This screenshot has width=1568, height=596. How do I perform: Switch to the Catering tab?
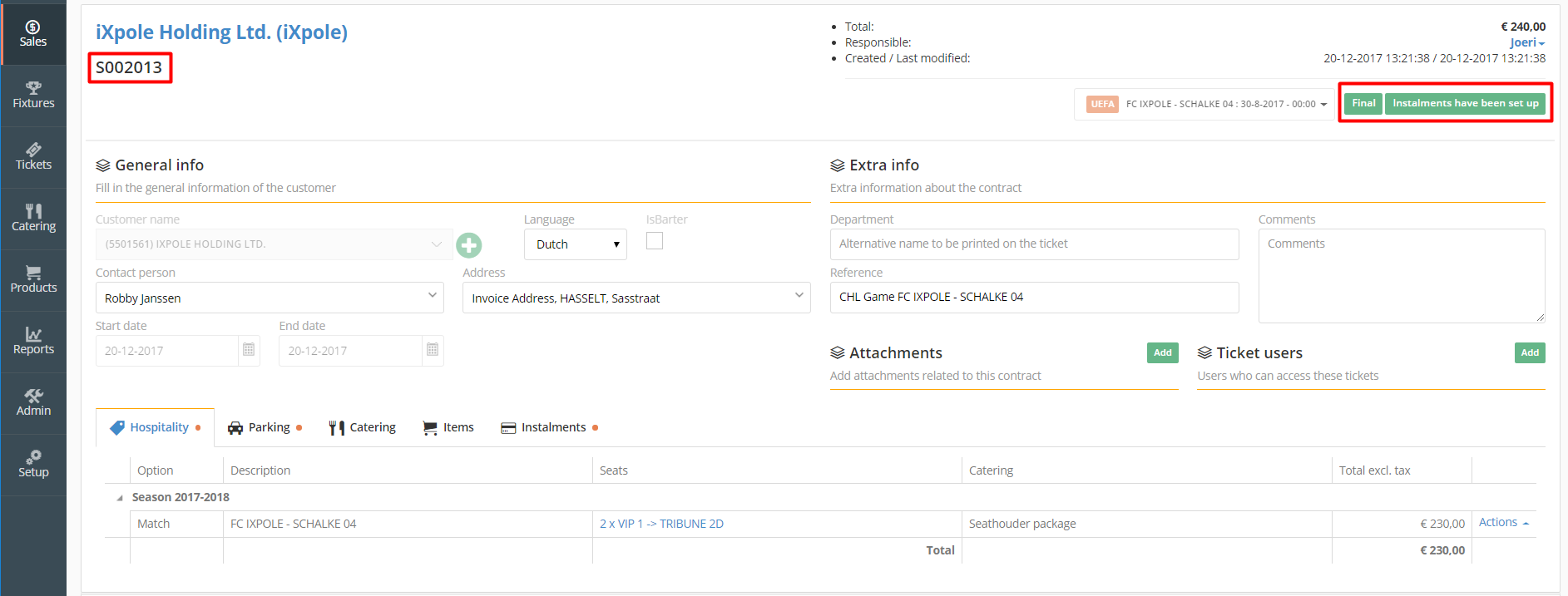pos(362,427)
